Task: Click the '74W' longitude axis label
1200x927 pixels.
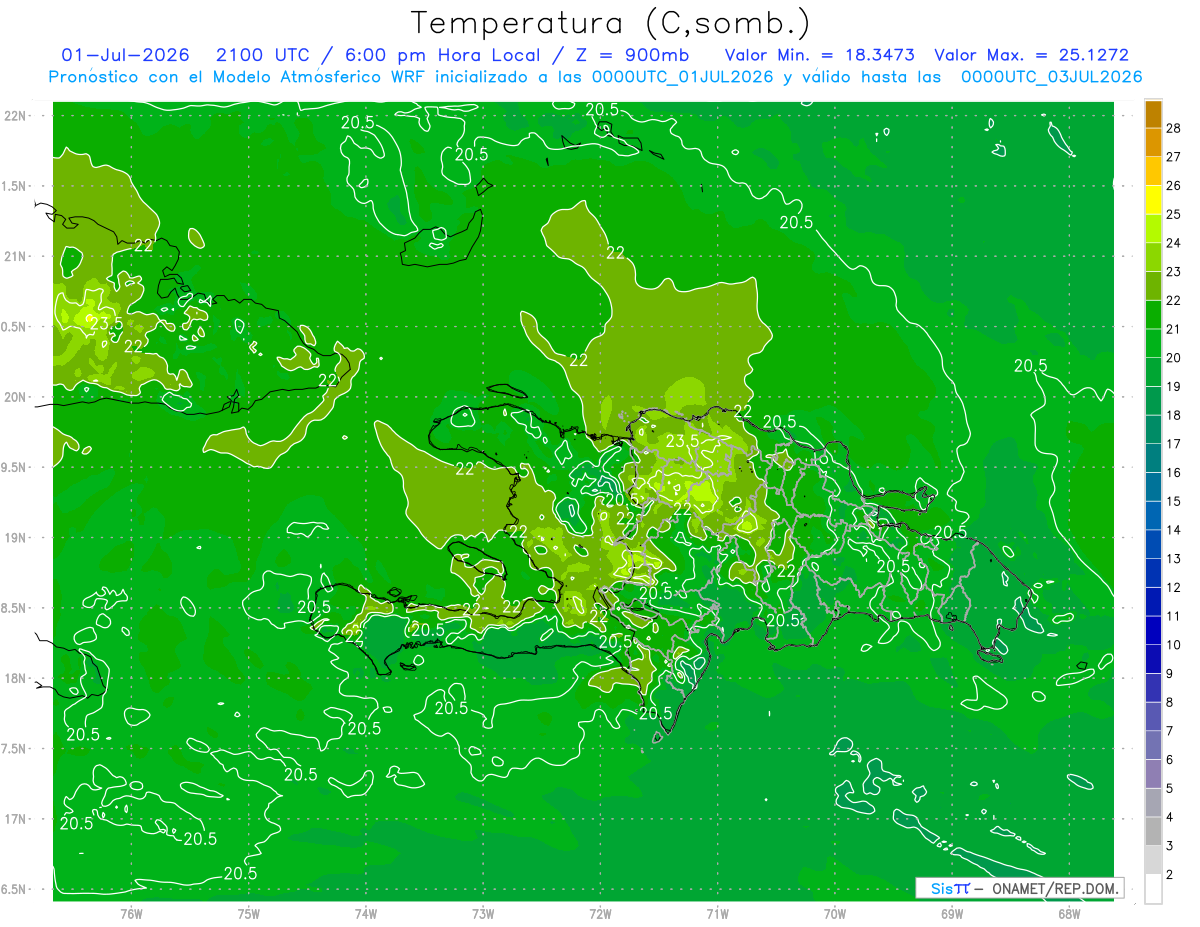Action: (x=366, y=913)
